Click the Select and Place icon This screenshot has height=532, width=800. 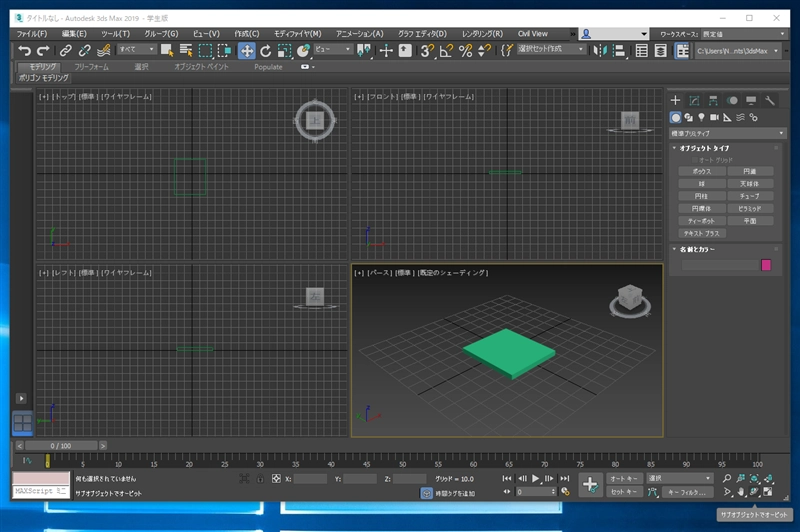click(x=303, y=50)
